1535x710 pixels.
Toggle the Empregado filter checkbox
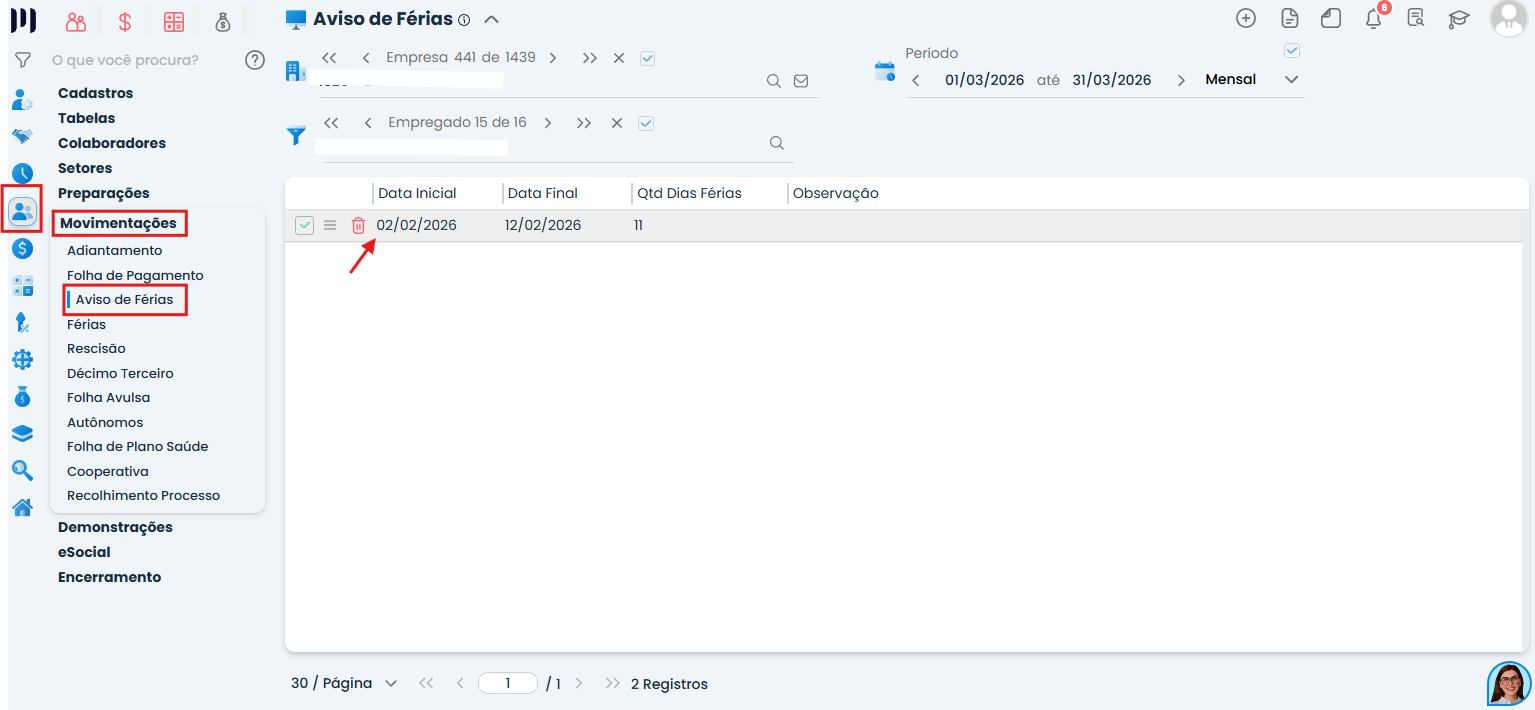(646, 123)
